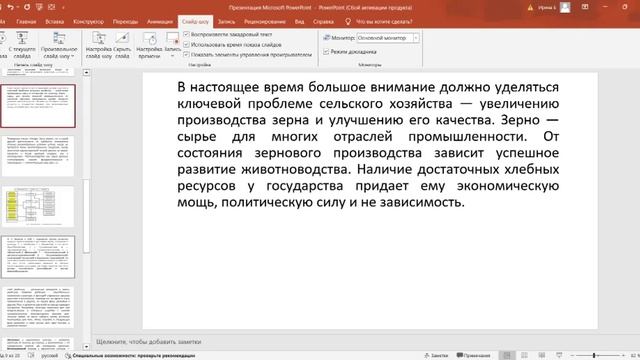This screenshot has width=640, height=360.
Task: Open the user account avatar
Action: pos(565,7)
